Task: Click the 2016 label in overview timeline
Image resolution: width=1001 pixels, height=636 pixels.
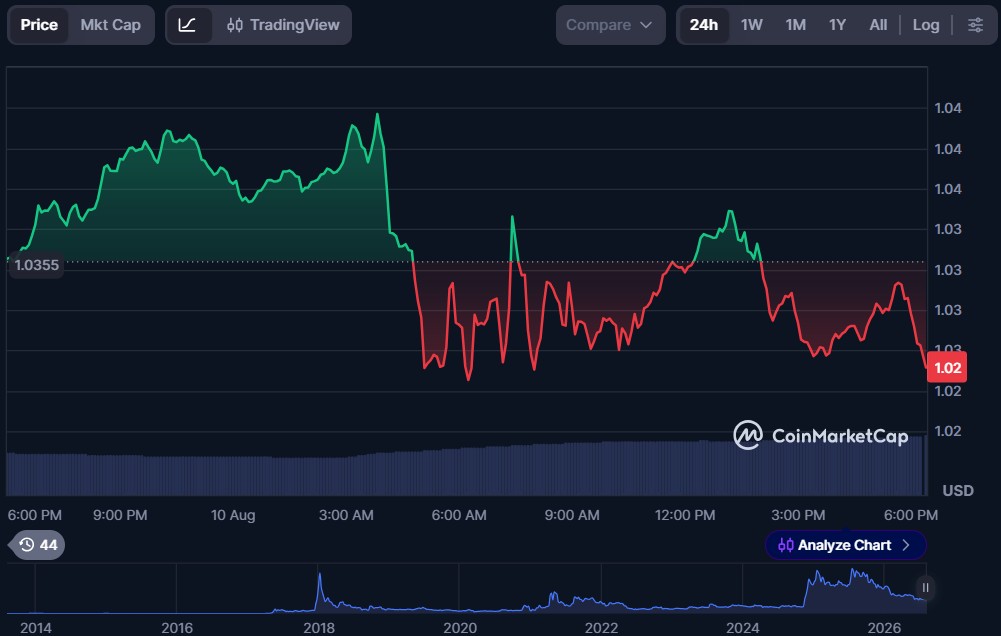Action: coord(177,628)
